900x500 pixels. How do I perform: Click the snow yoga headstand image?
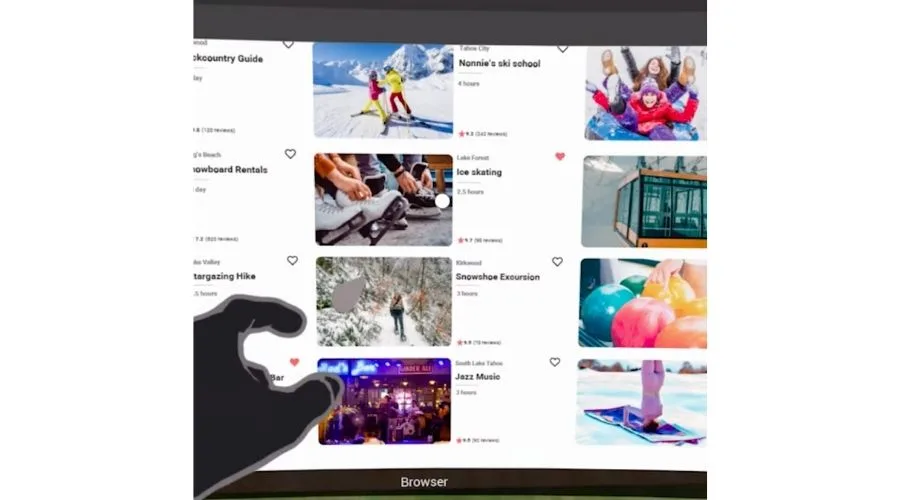coord(641,401)
